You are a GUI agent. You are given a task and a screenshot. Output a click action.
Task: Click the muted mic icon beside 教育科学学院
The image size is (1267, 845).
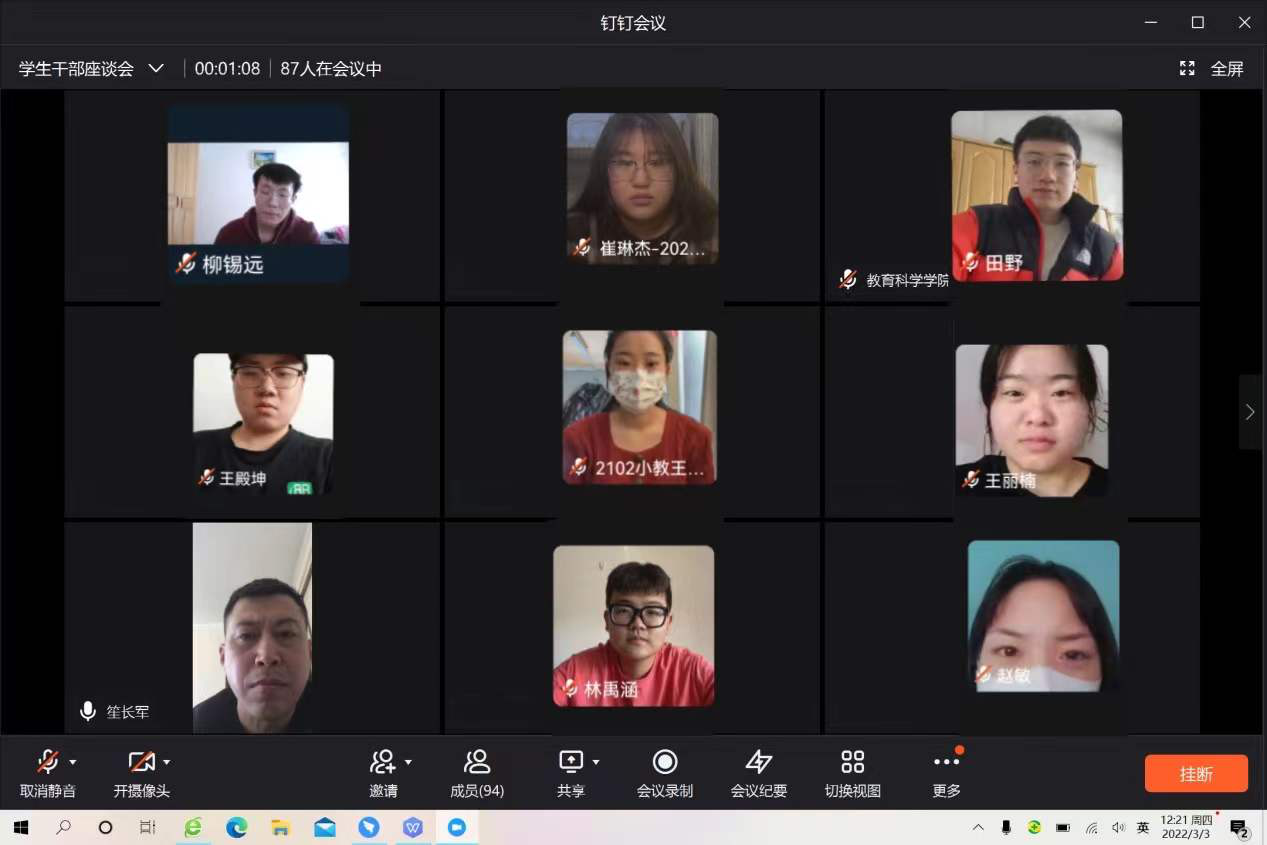[x=848, y=280]
